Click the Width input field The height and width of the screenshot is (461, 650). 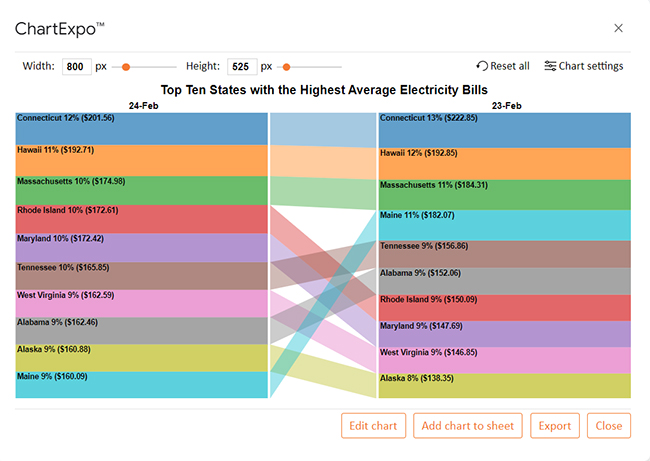click(x=77, y=66)
